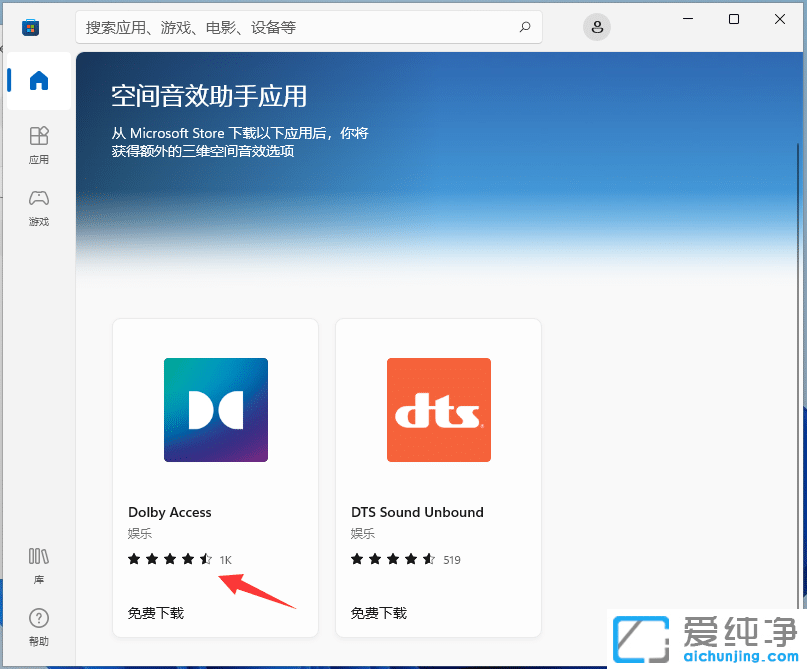This screenshot has height=669, width=807.
Task: Click the Microsoft Store logo
Action: [x=30, y=27]
